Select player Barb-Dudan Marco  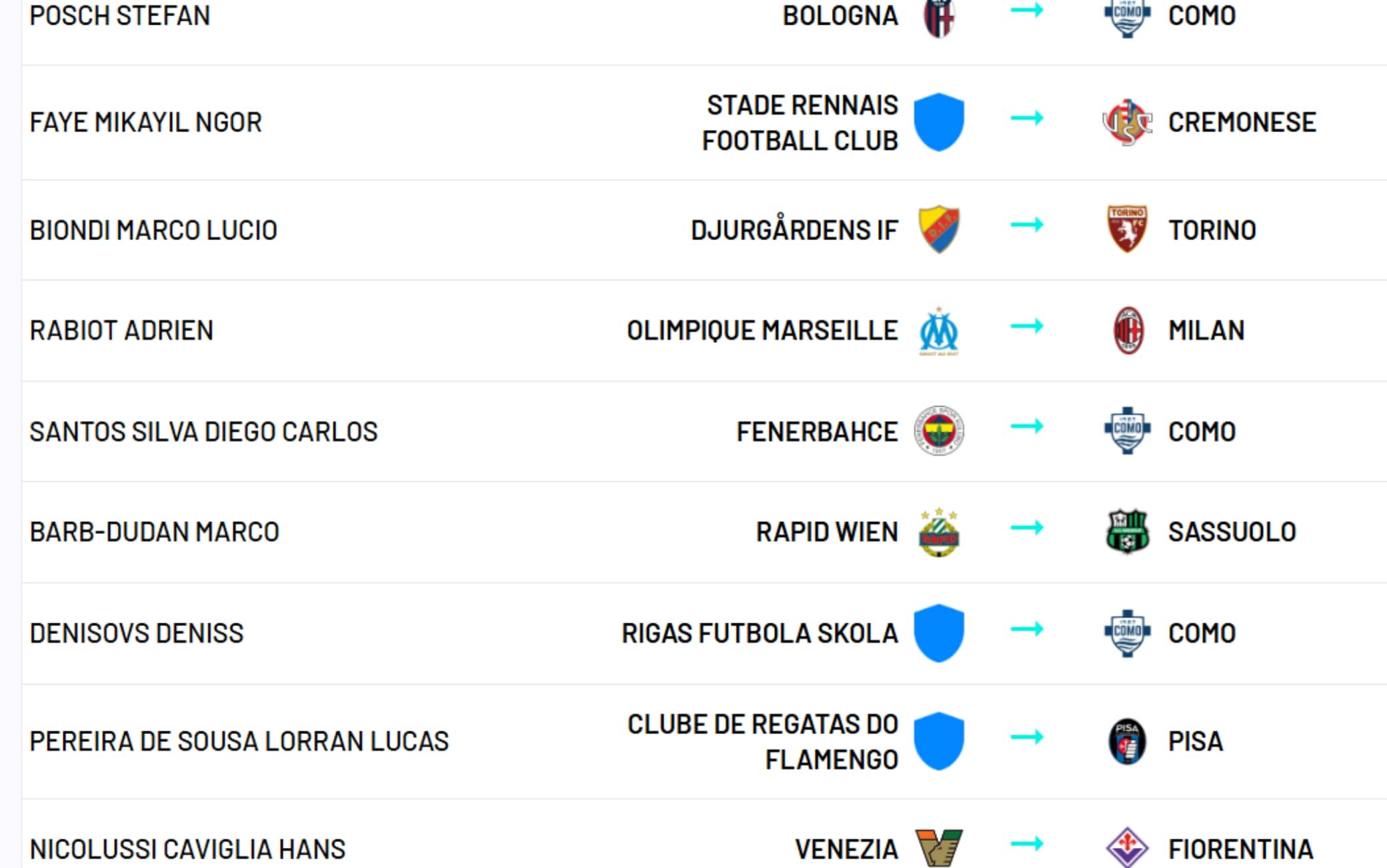tap(154, 532)
